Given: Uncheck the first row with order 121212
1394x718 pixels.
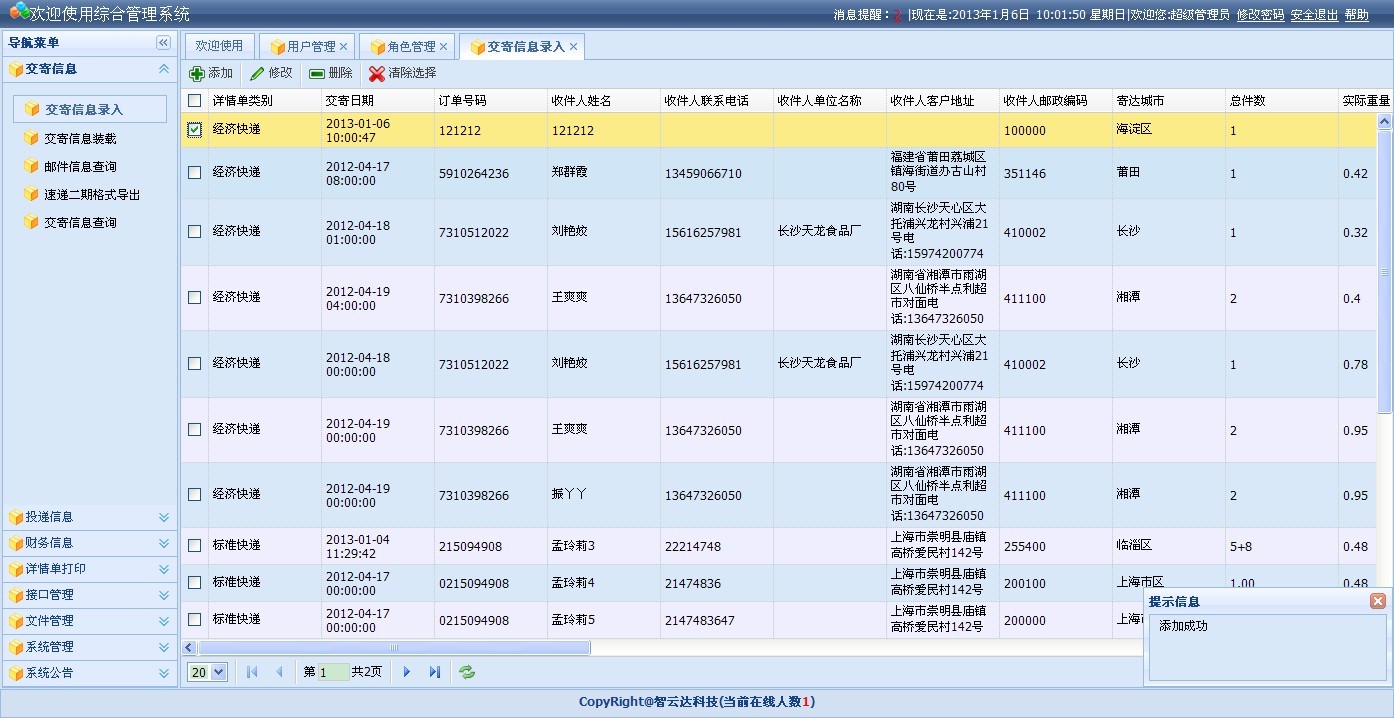Looking at the screenshot, I should click(x=195, y=130).
